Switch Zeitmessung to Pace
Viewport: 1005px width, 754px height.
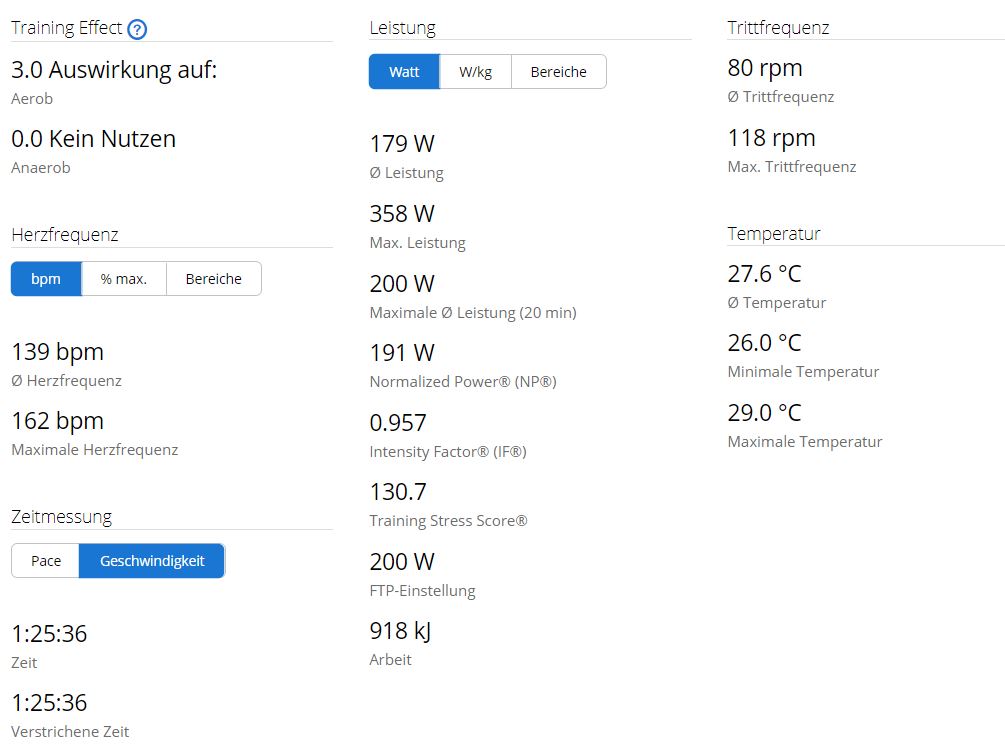(x=46, y=561)
